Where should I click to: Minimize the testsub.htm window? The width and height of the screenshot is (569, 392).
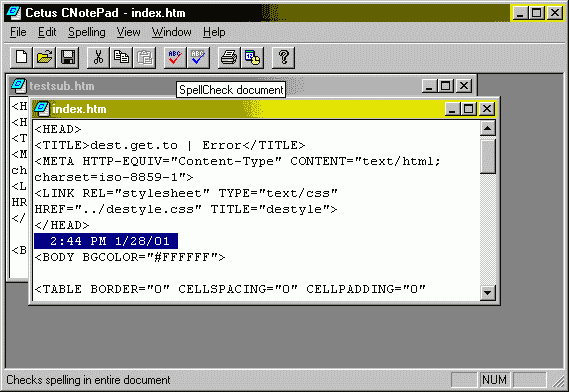pyautogui.click(x=429, y=86)
